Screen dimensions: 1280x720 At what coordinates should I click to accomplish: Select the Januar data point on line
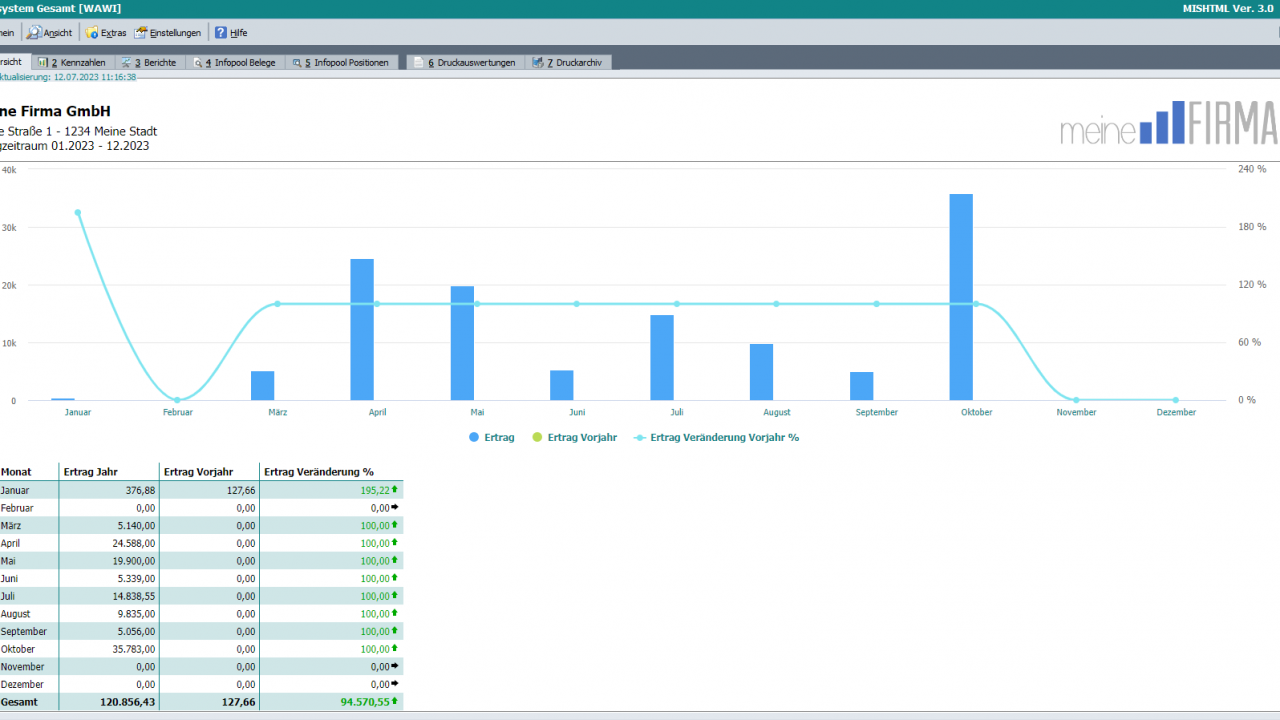(x=78, y=212)
